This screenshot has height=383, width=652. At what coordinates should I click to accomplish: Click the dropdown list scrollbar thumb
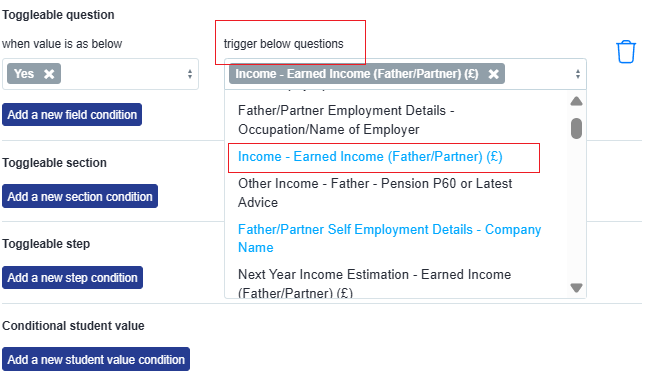pos(576,128)
